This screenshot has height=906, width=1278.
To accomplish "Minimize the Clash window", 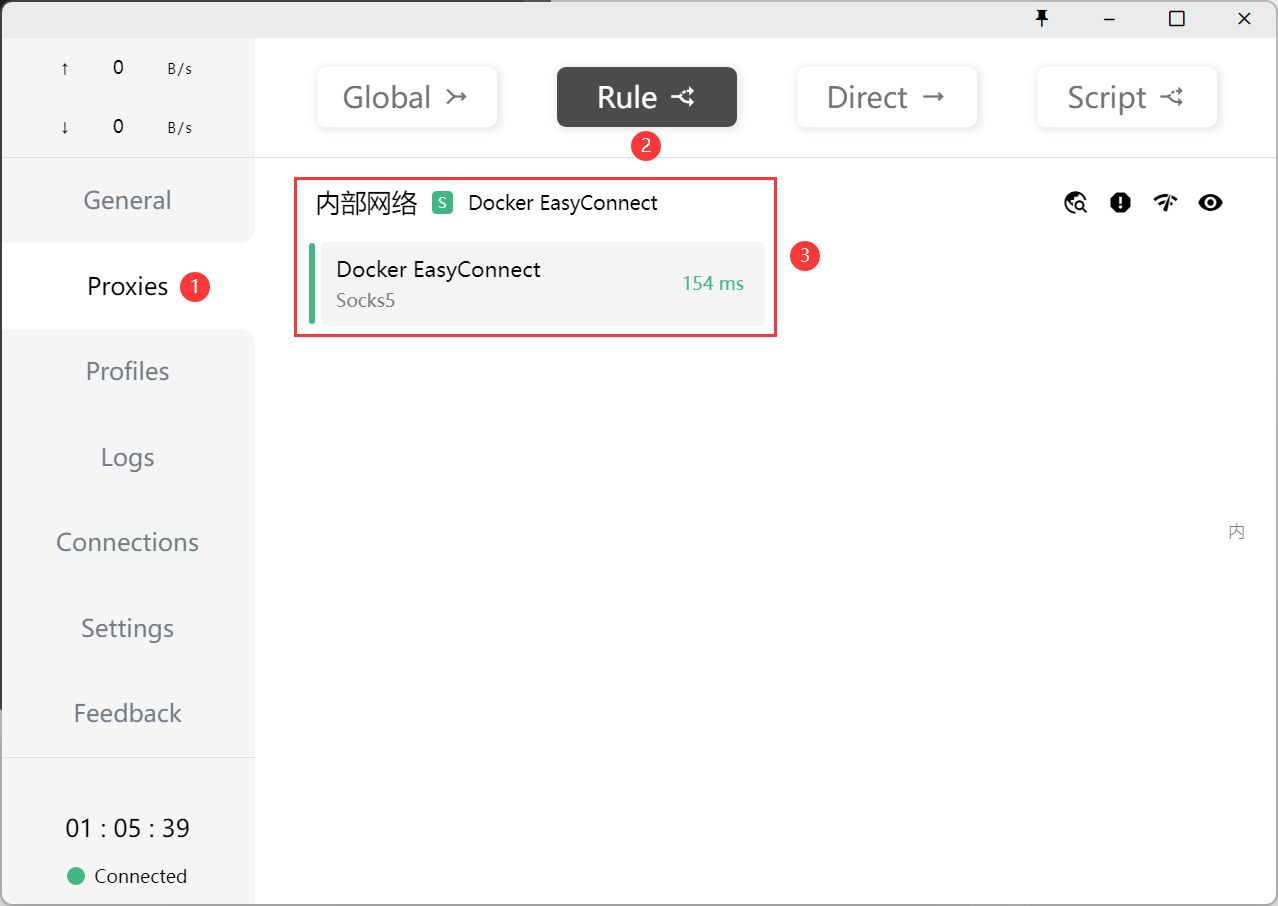I will [1110, 18].
